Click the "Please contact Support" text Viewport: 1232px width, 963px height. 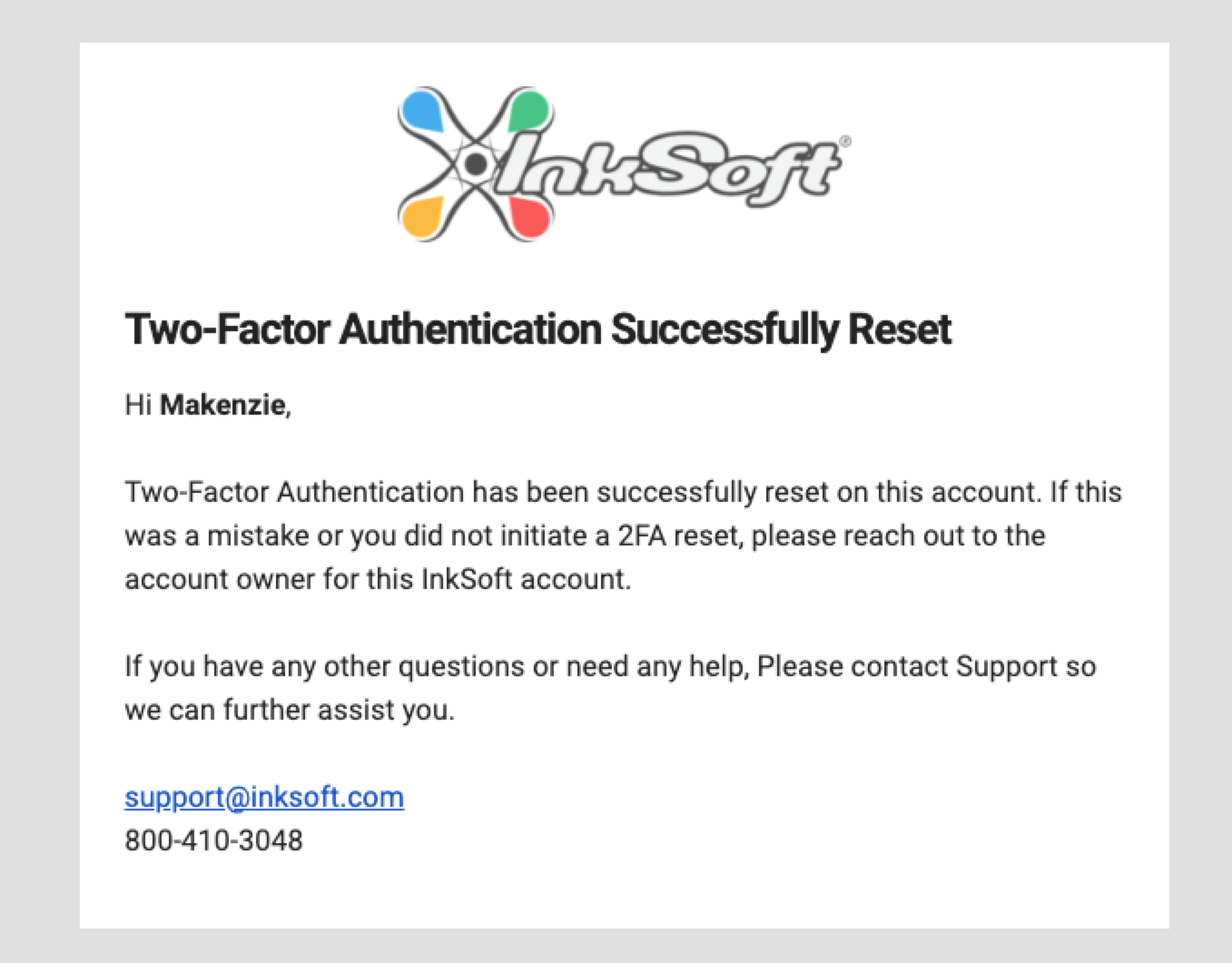click(907, 666)
